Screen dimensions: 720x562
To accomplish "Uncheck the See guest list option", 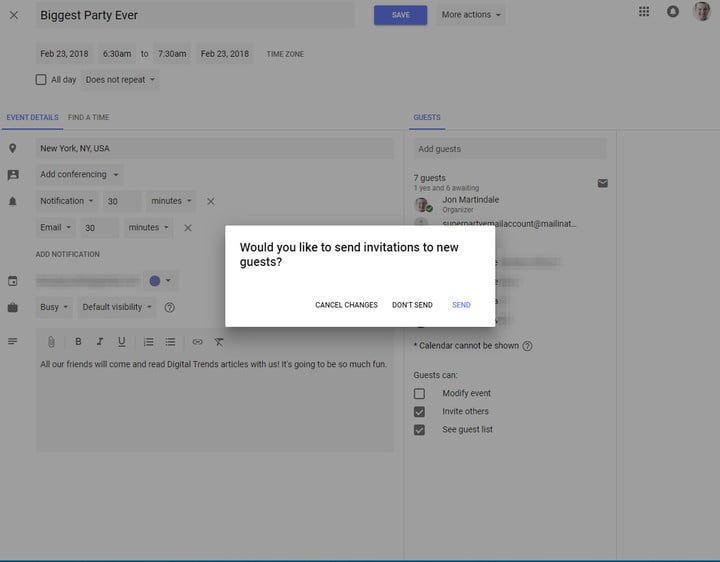I will (420, 430).
